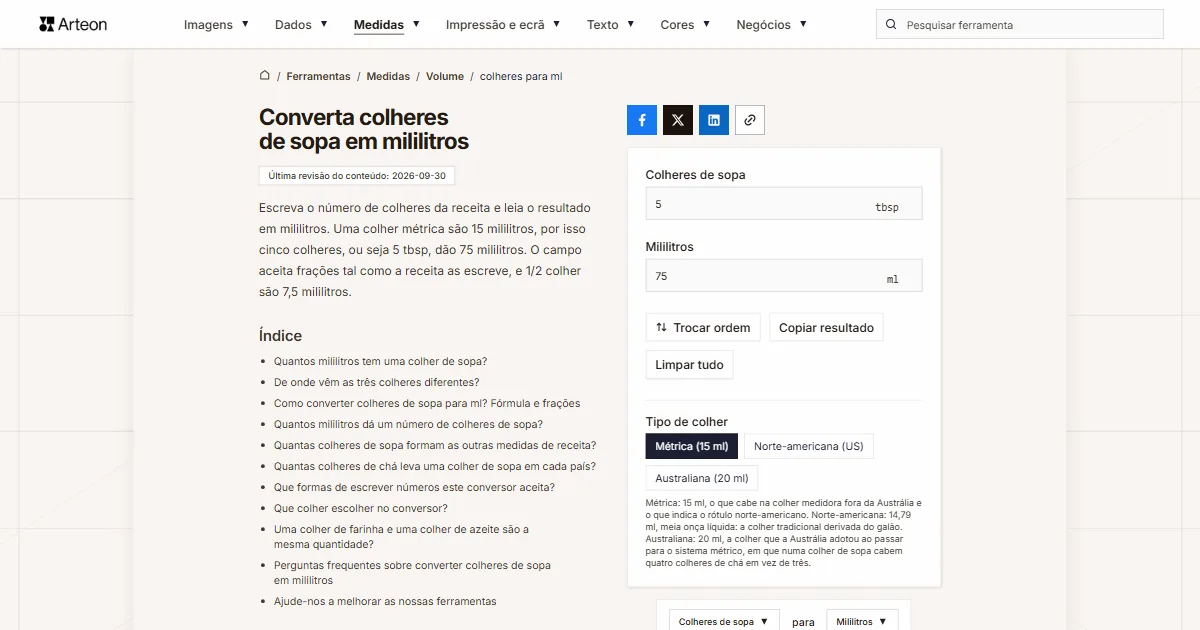Click Copiar resultado button

click(826, 327)
